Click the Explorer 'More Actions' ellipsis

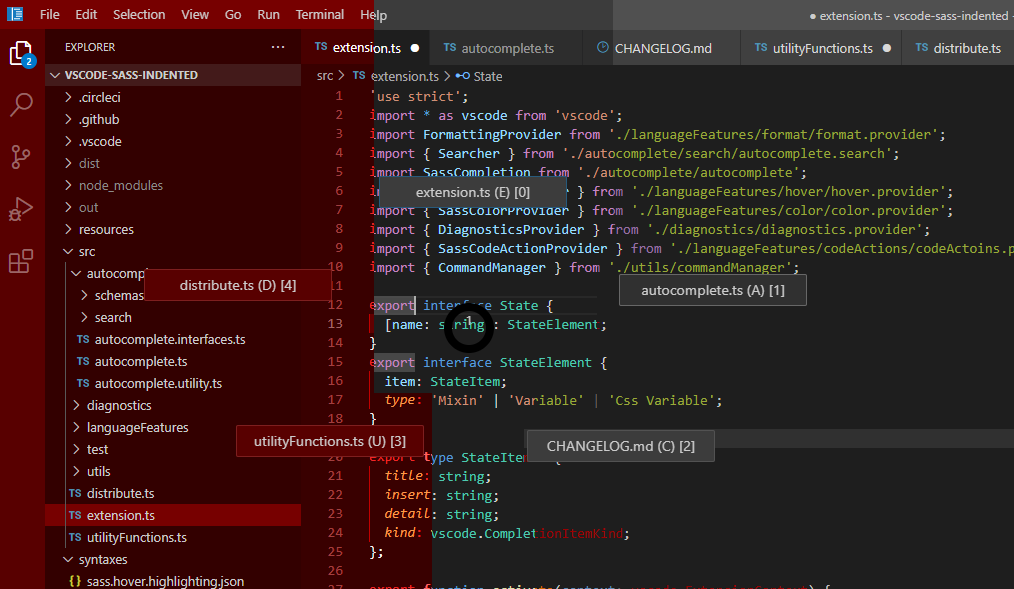[x=277, y=46]
